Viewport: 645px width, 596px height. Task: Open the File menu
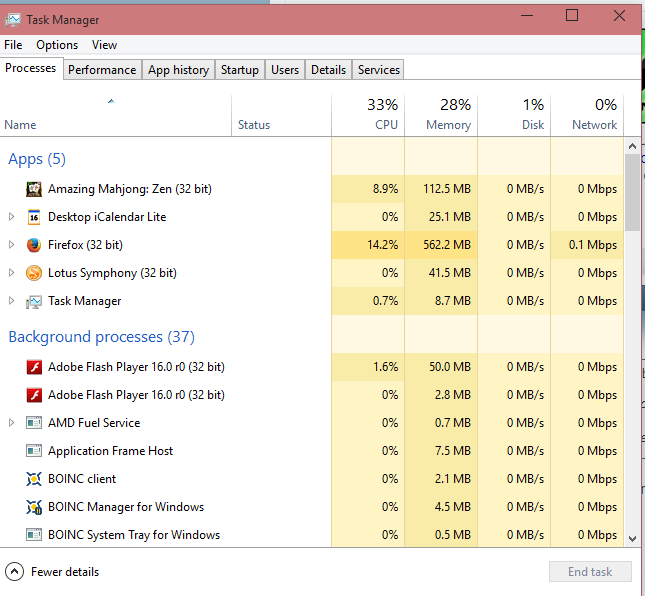13,45
